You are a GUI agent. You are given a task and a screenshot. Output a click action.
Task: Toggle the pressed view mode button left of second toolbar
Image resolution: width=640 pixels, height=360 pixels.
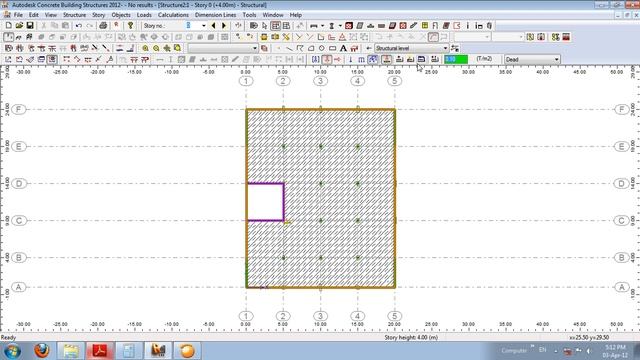pos(9,37)
